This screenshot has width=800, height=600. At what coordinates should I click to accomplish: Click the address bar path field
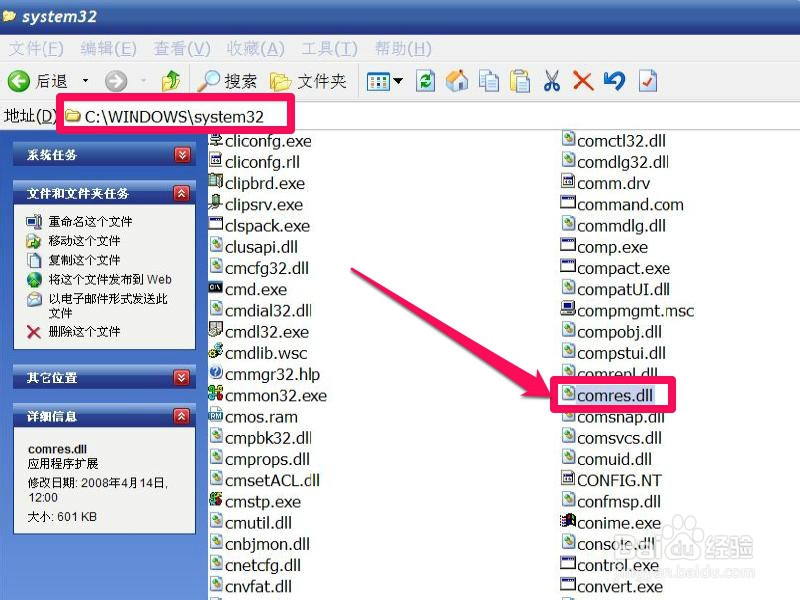point(429,116)
